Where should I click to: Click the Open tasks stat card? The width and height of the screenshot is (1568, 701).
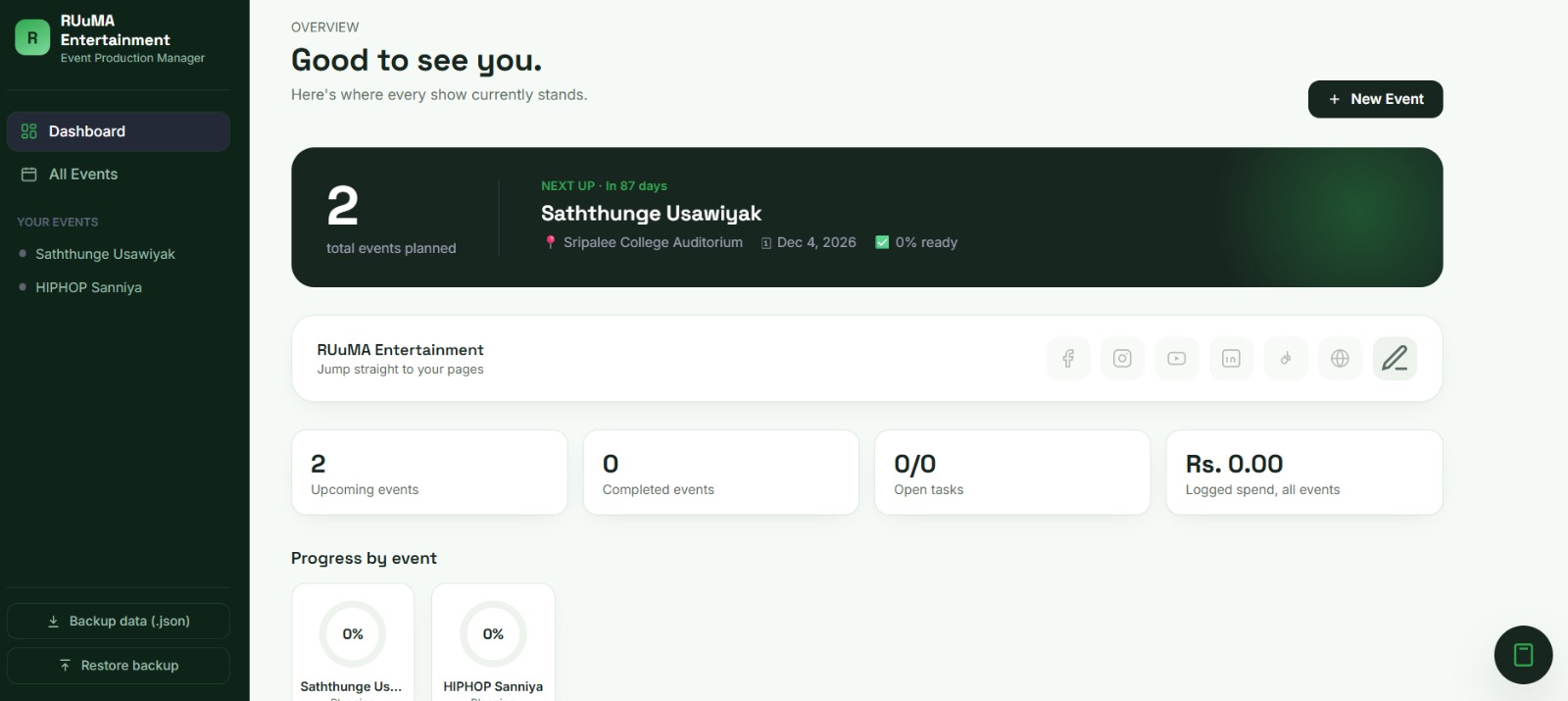1012,473
